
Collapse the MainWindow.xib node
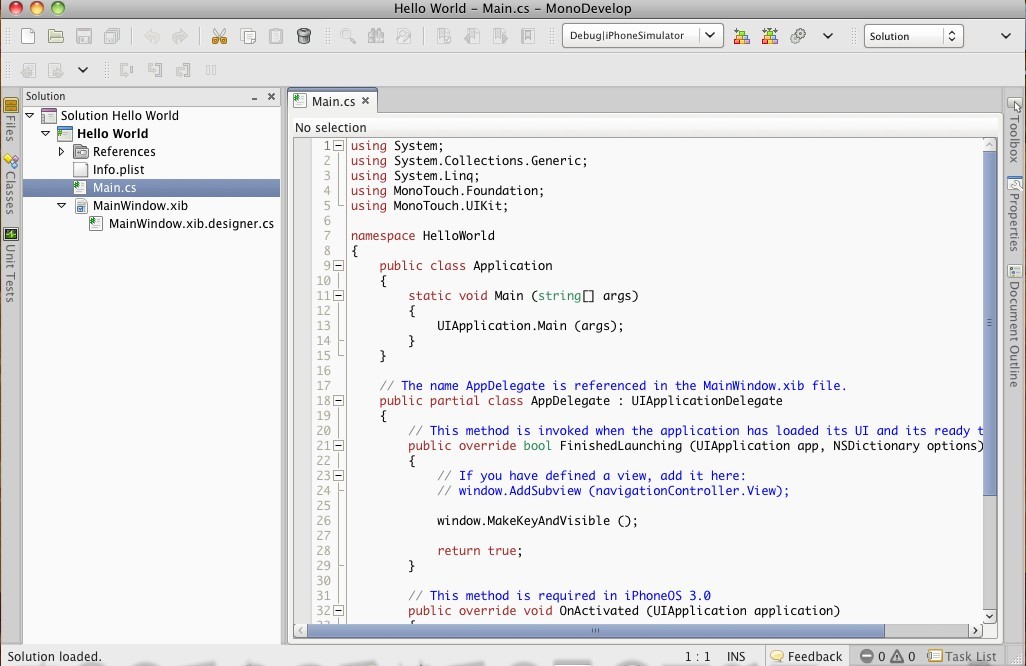(x=62, y=205)
